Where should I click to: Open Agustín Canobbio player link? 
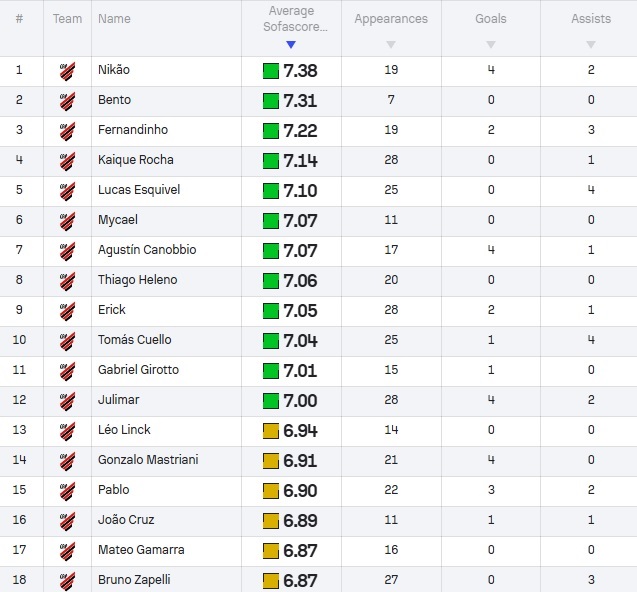click(147, 249)
